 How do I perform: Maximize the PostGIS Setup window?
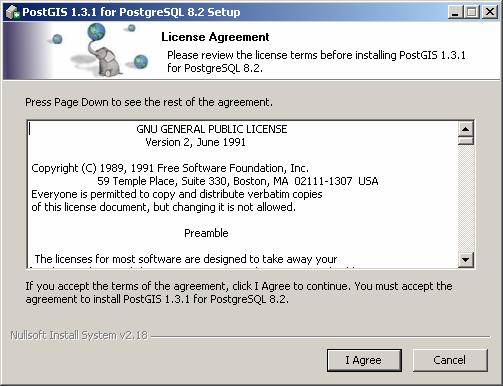coord(472,12)
